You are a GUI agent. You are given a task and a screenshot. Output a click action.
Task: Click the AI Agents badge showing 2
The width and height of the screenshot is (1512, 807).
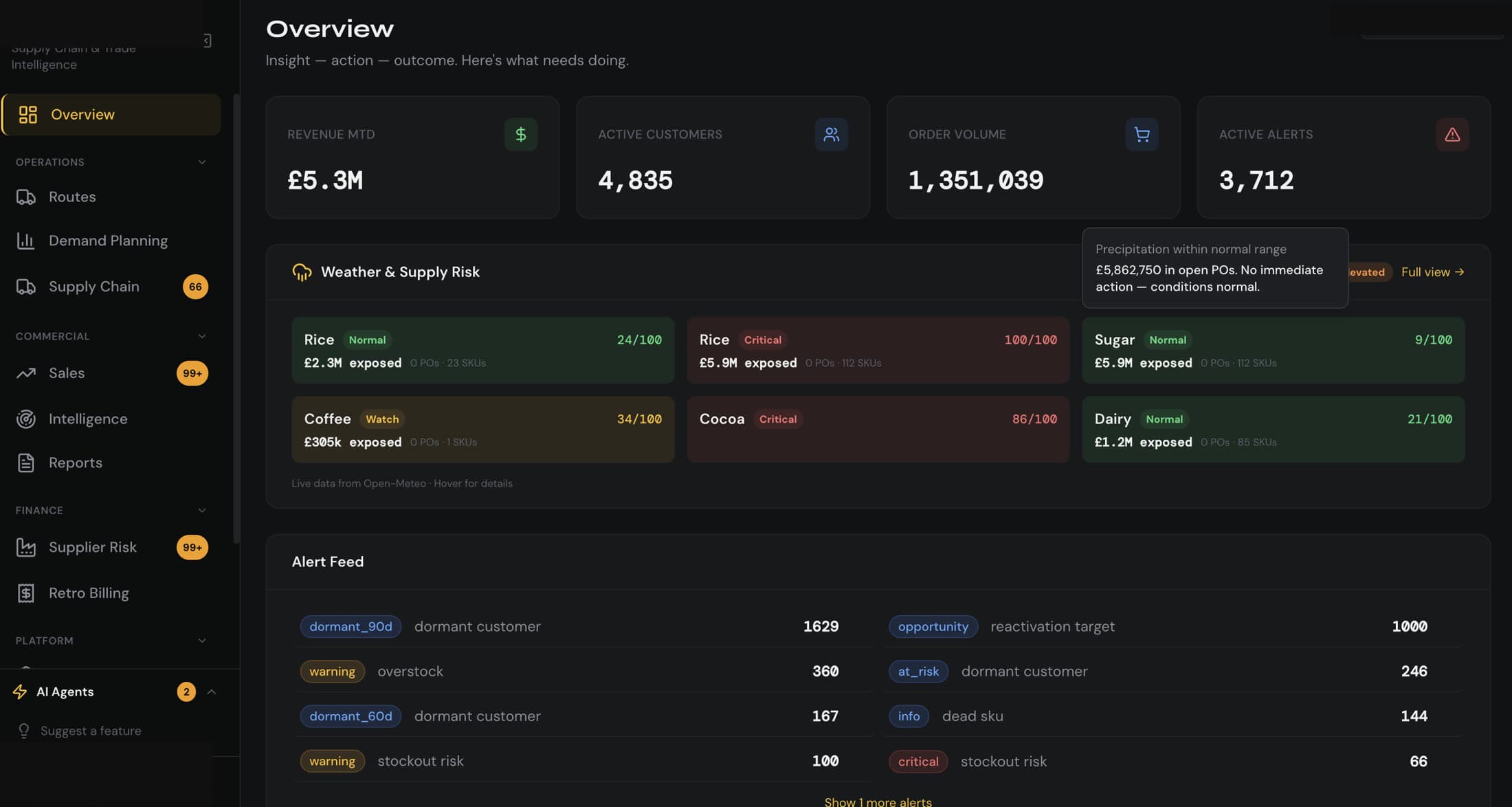point(186,692)
